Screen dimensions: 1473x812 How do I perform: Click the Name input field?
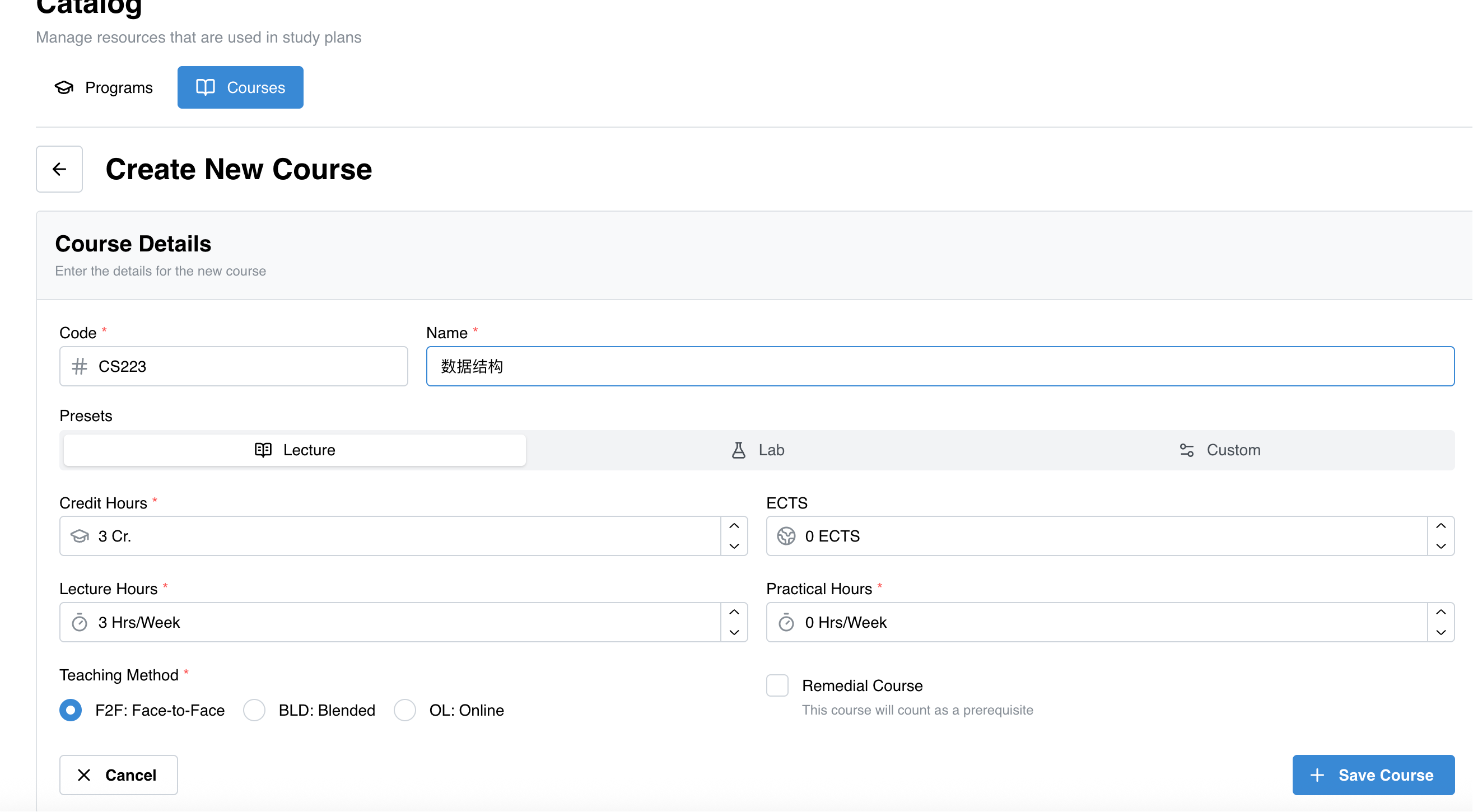point(940,367)
